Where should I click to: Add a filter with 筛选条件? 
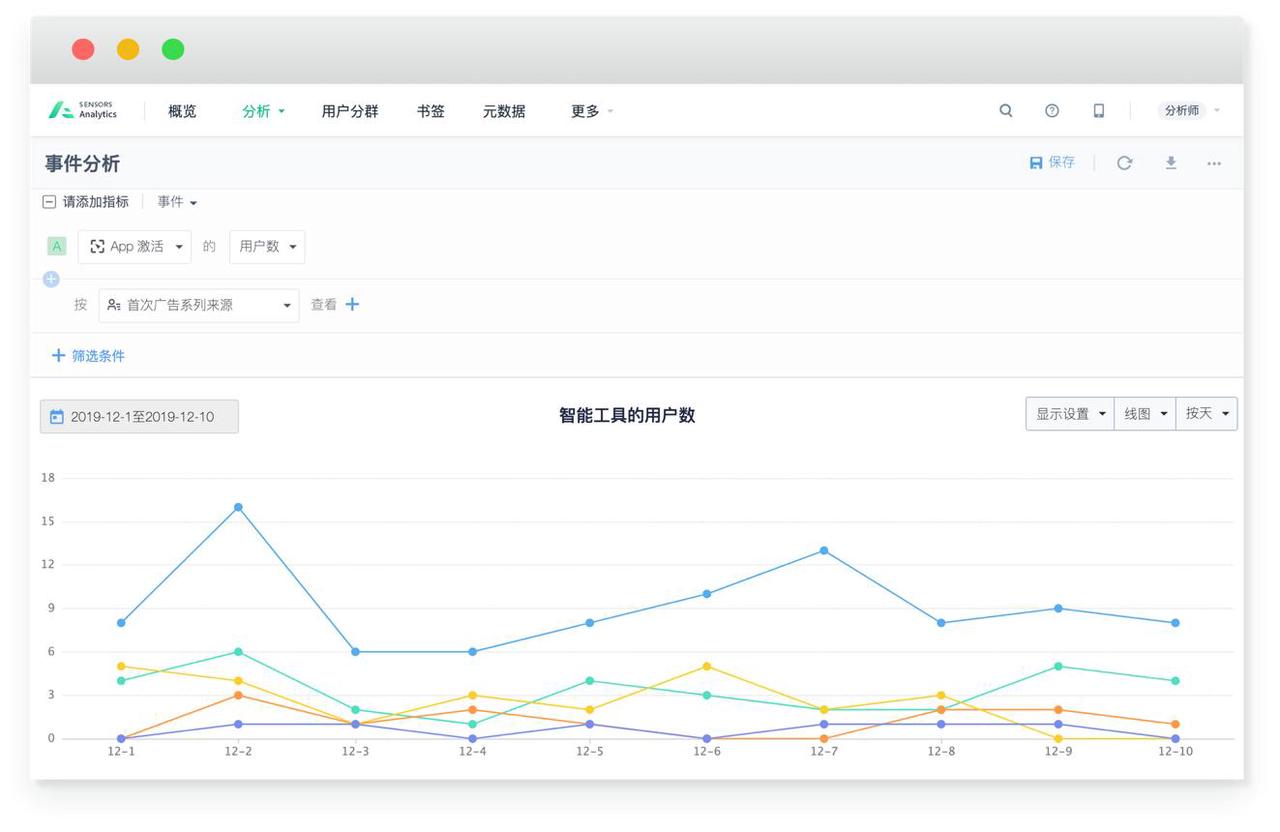click(88, 356)
